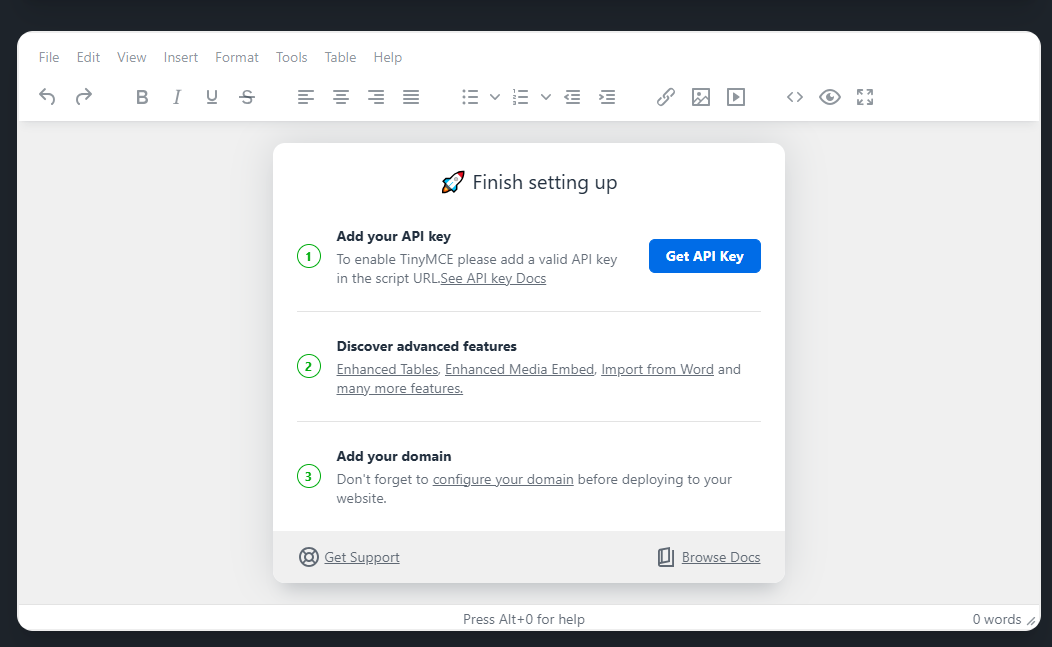Click the Undo arrow icon
This screenshot has width=1052, height=647.
(x=47, y=97)
